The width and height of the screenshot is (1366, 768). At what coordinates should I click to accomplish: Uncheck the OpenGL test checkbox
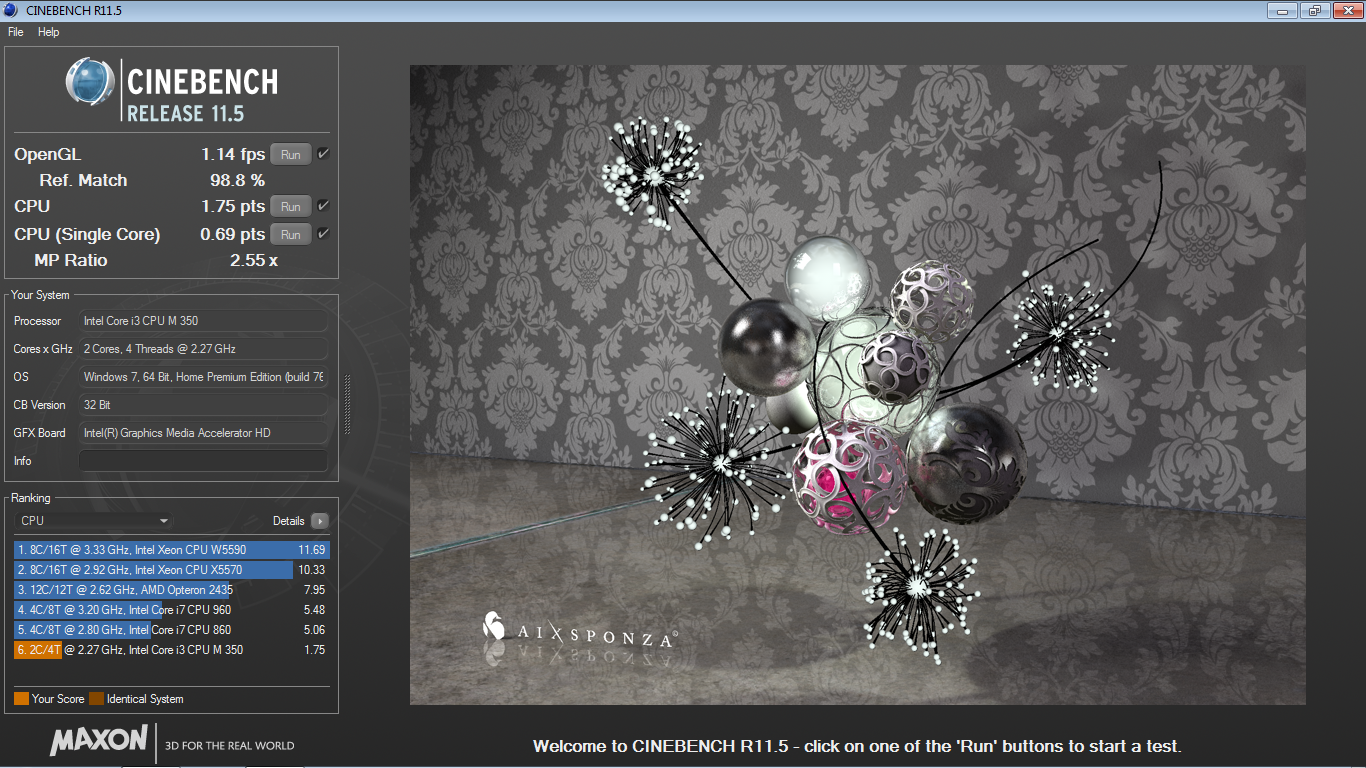pyautogui.click(x=323, y=154)
